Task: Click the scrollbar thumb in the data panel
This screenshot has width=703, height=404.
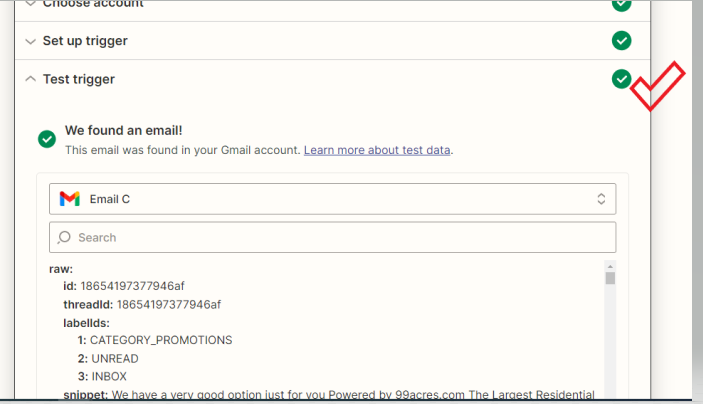Action: point(610,278)
